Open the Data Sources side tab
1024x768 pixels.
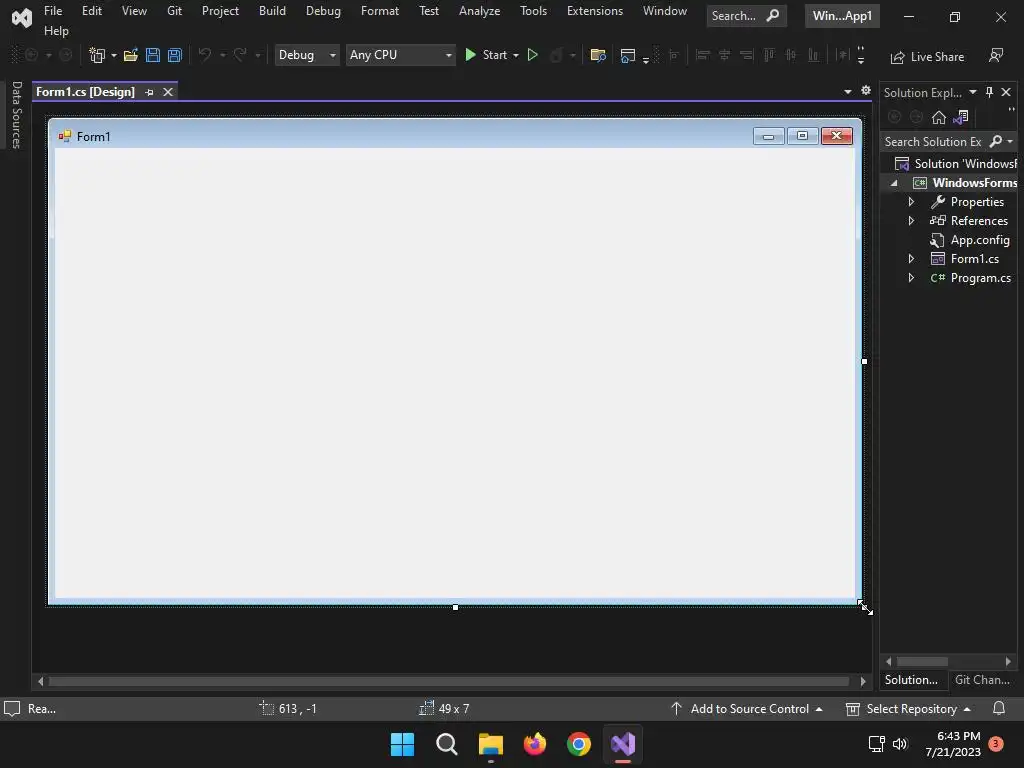(16, 115)
